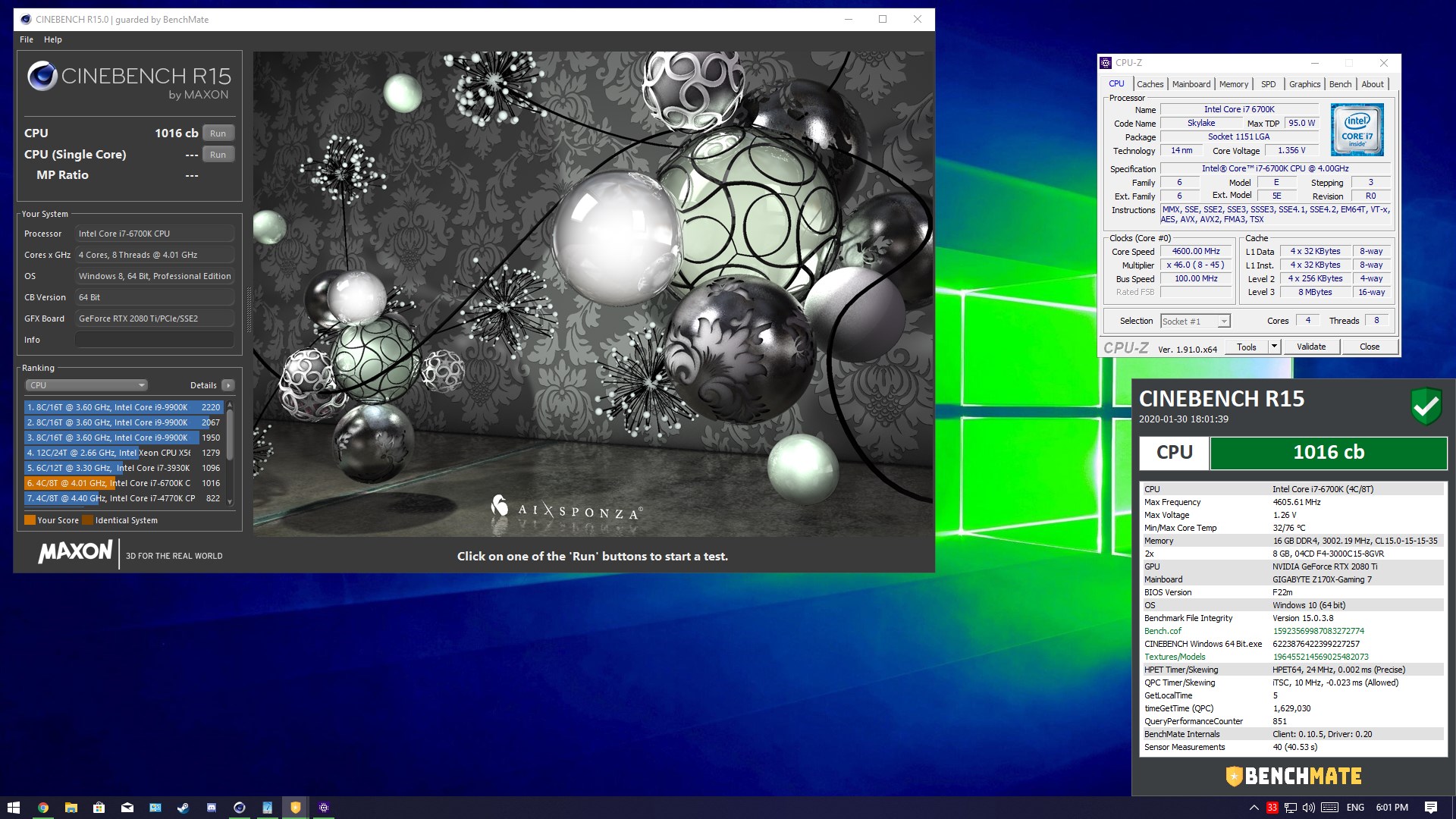Open the volume speaker tray icon
Image resolution: width=1456 pixels, height=819 pixels.
coord(1308,808)
